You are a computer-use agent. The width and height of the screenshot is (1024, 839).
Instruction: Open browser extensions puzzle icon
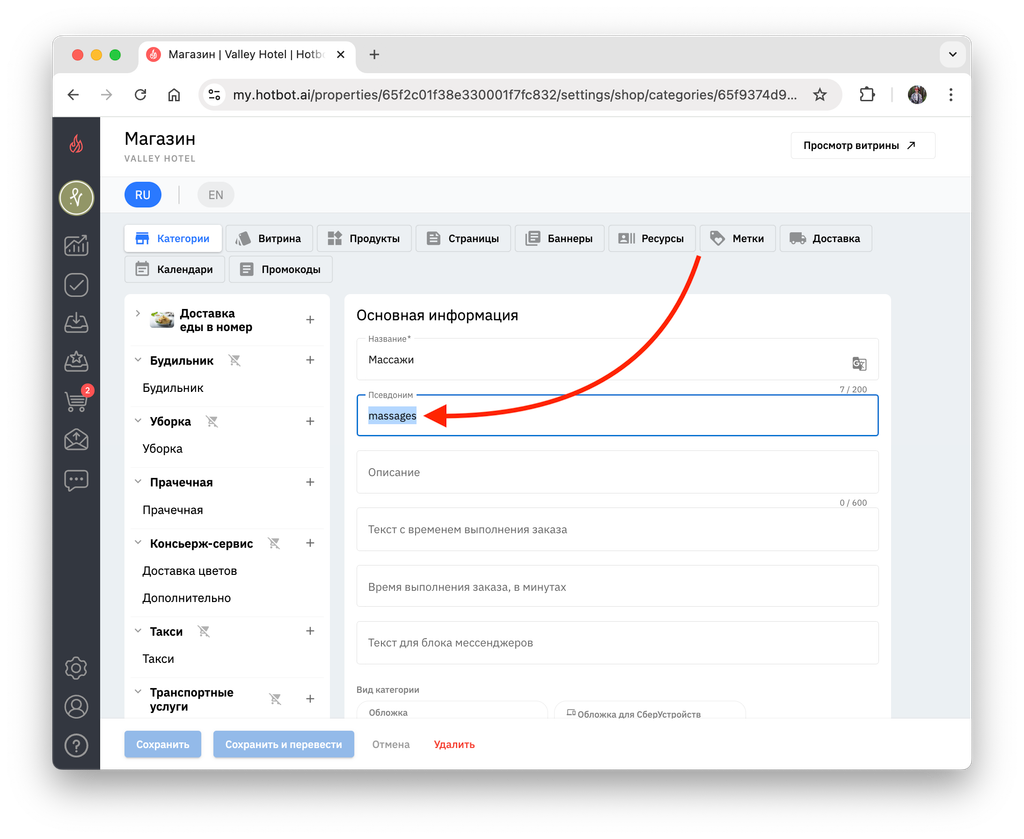[867, 95]
